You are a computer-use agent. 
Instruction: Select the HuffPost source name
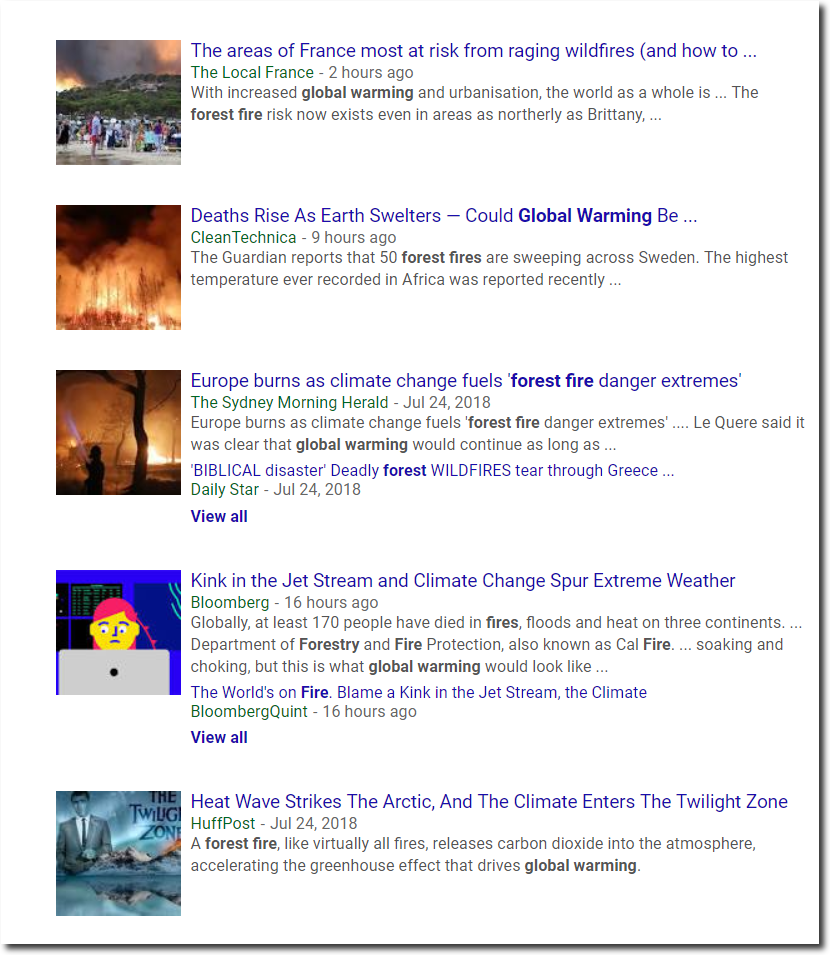(223, 823)
